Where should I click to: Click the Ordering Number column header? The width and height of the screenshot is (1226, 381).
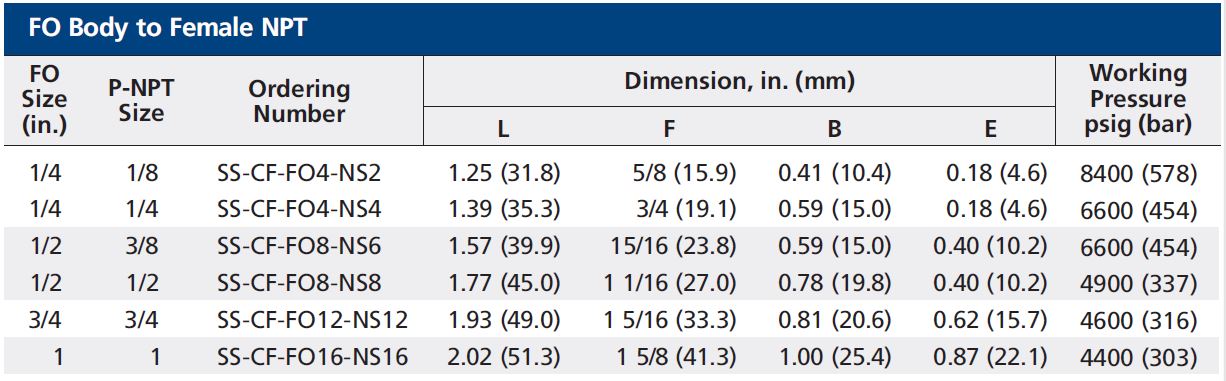tap(299, 101)
